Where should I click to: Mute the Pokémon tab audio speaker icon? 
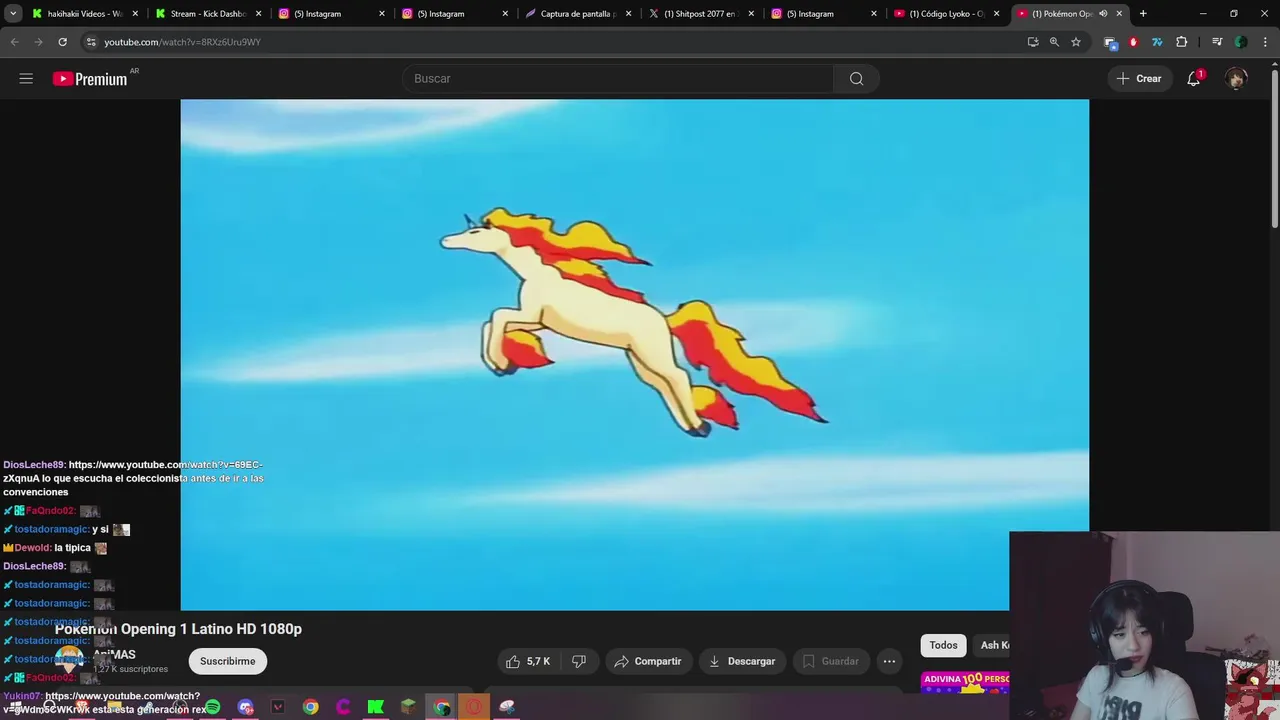click(x=1103, y=14)
